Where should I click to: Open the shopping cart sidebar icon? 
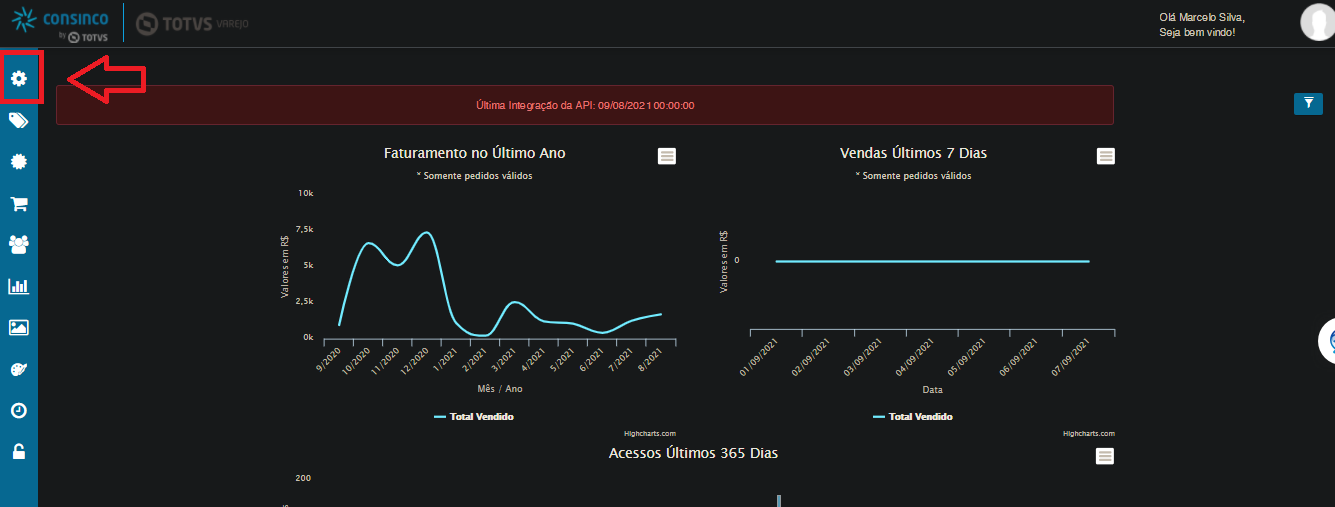click(19, 203)
